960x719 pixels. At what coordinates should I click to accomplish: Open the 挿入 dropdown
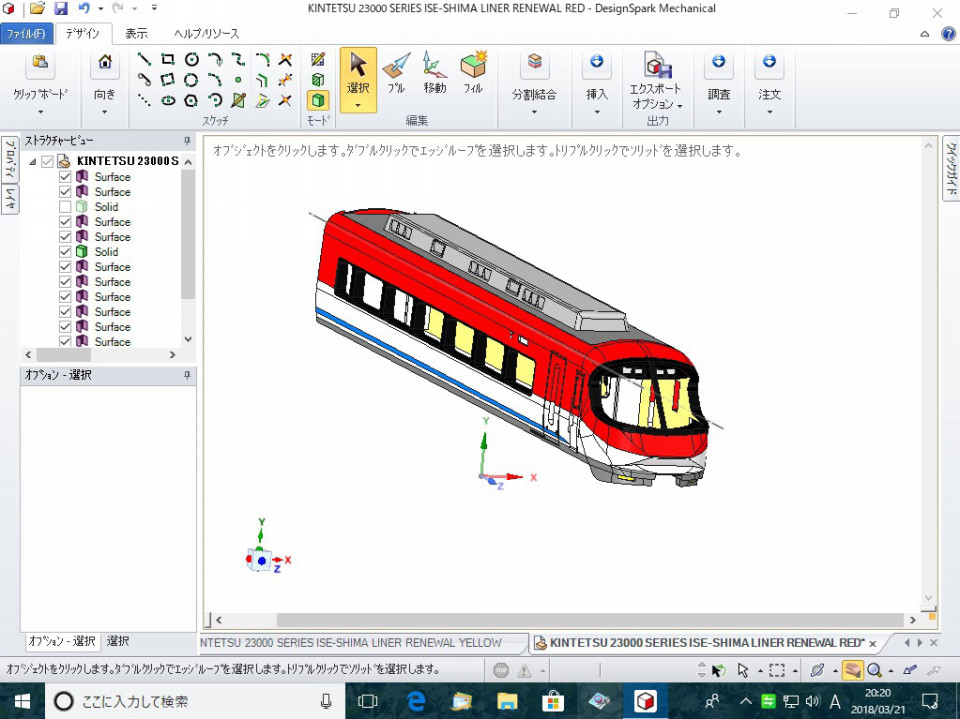[597, 112]
